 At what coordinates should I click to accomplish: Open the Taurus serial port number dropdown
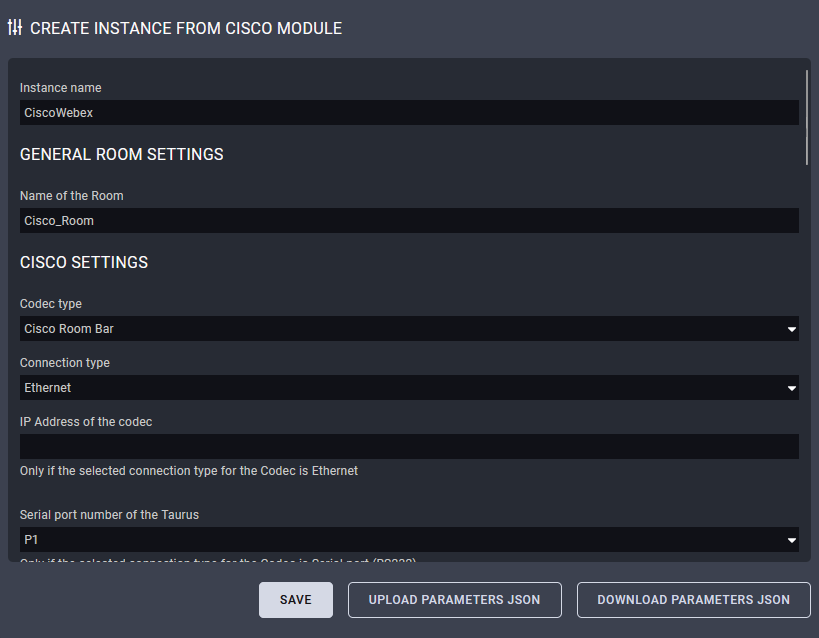pyautogui.click(x=409, y=540)
